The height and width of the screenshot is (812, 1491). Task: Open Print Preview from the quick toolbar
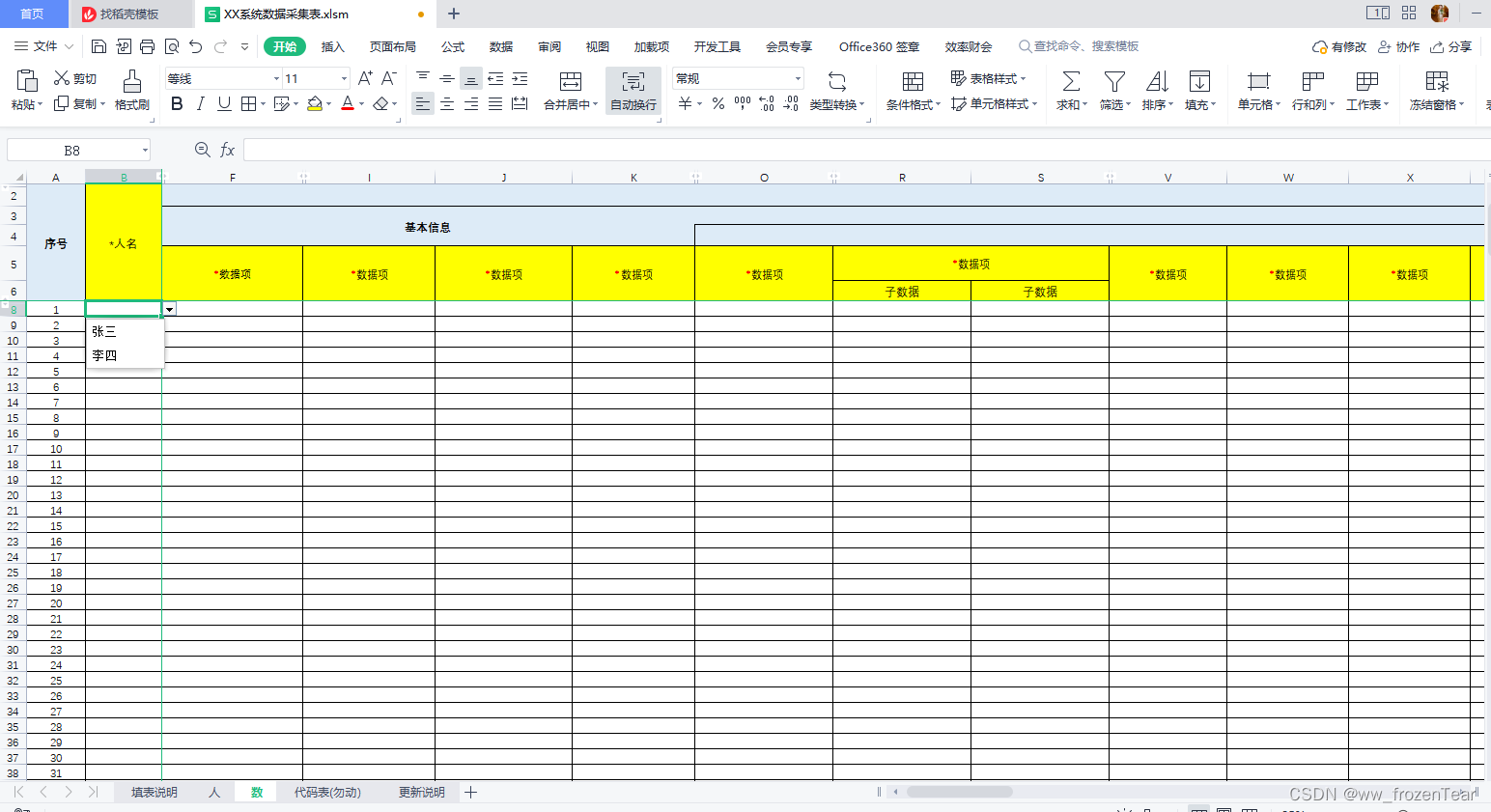[172, 46]
